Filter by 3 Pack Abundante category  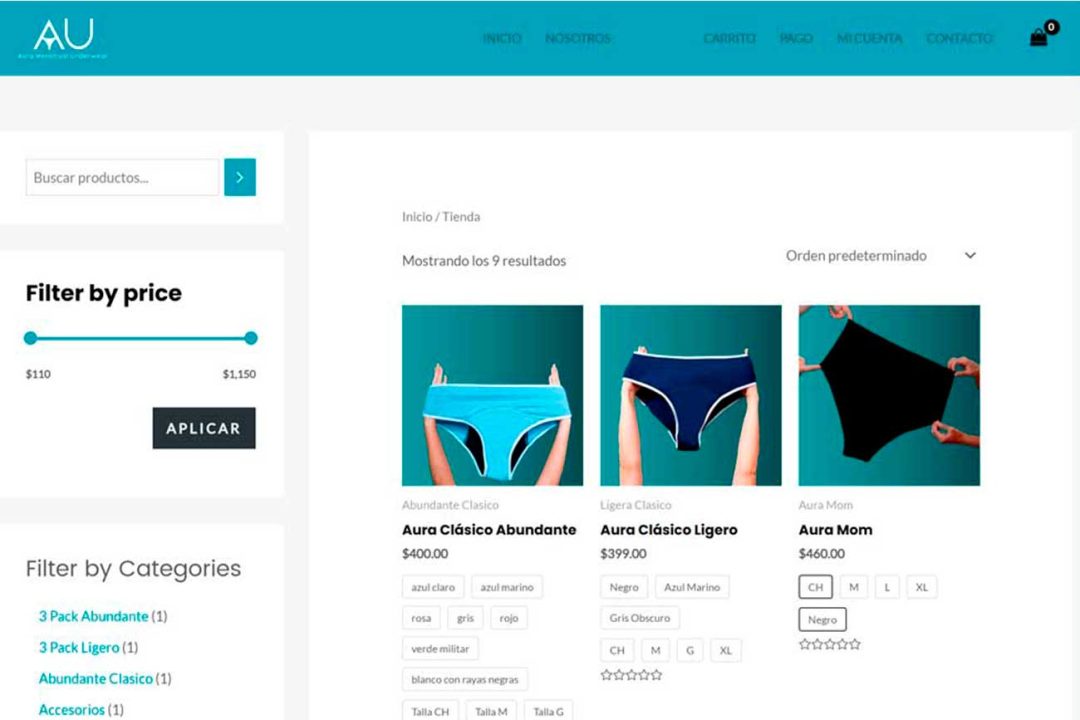click(x=94, y=616)
